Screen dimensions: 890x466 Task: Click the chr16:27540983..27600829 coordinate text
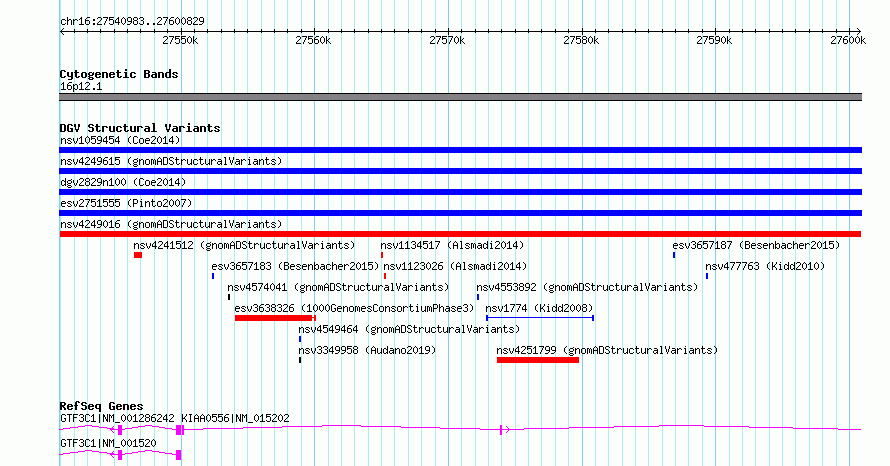pyautogui.click(x=132, y=22)
